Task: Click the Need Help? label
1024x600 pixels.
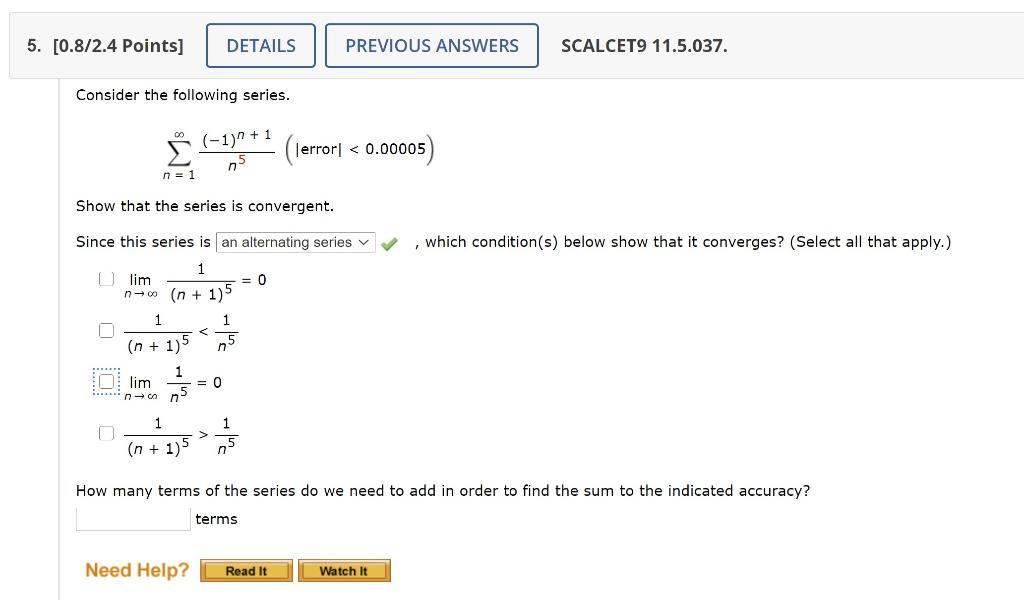Action: (136, 570)
